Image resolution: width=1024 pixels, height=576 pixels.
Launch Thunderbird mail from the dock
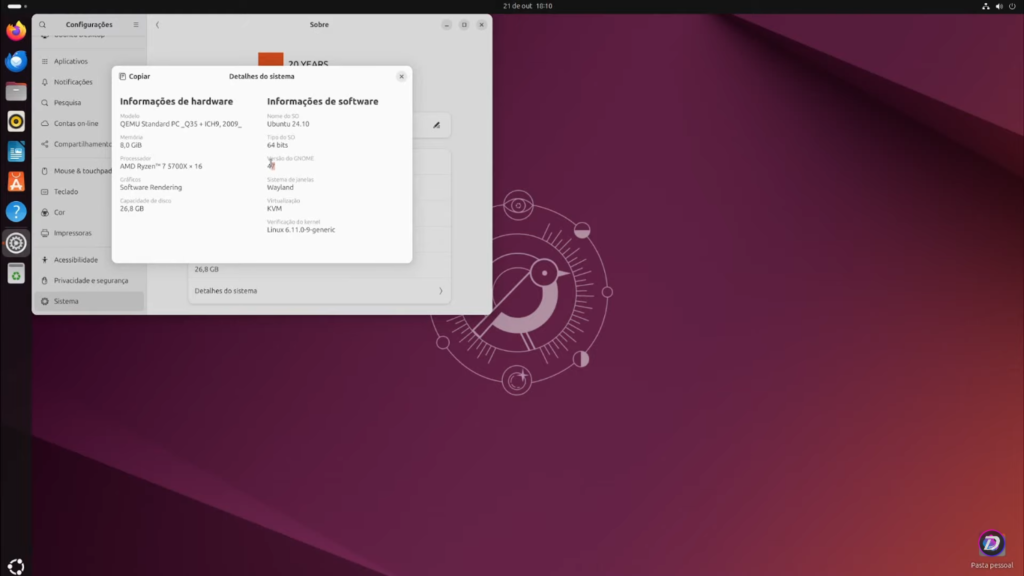16,61
